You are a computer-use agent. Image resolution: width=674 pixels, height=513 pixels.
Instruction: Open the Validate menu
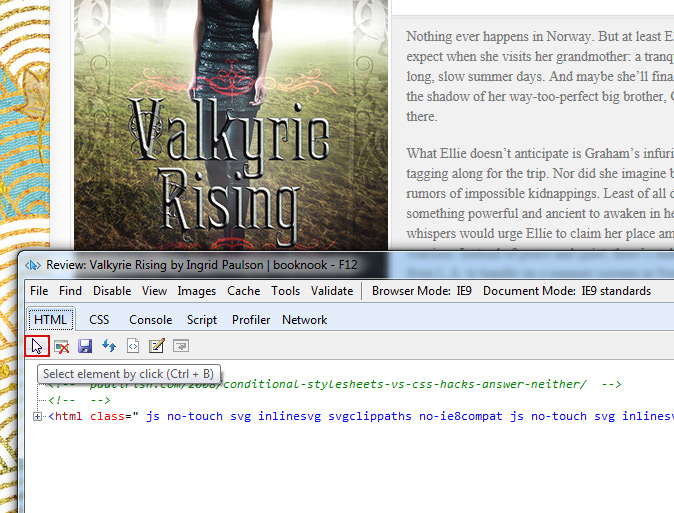pyautogui.click(x=331, y=291)
